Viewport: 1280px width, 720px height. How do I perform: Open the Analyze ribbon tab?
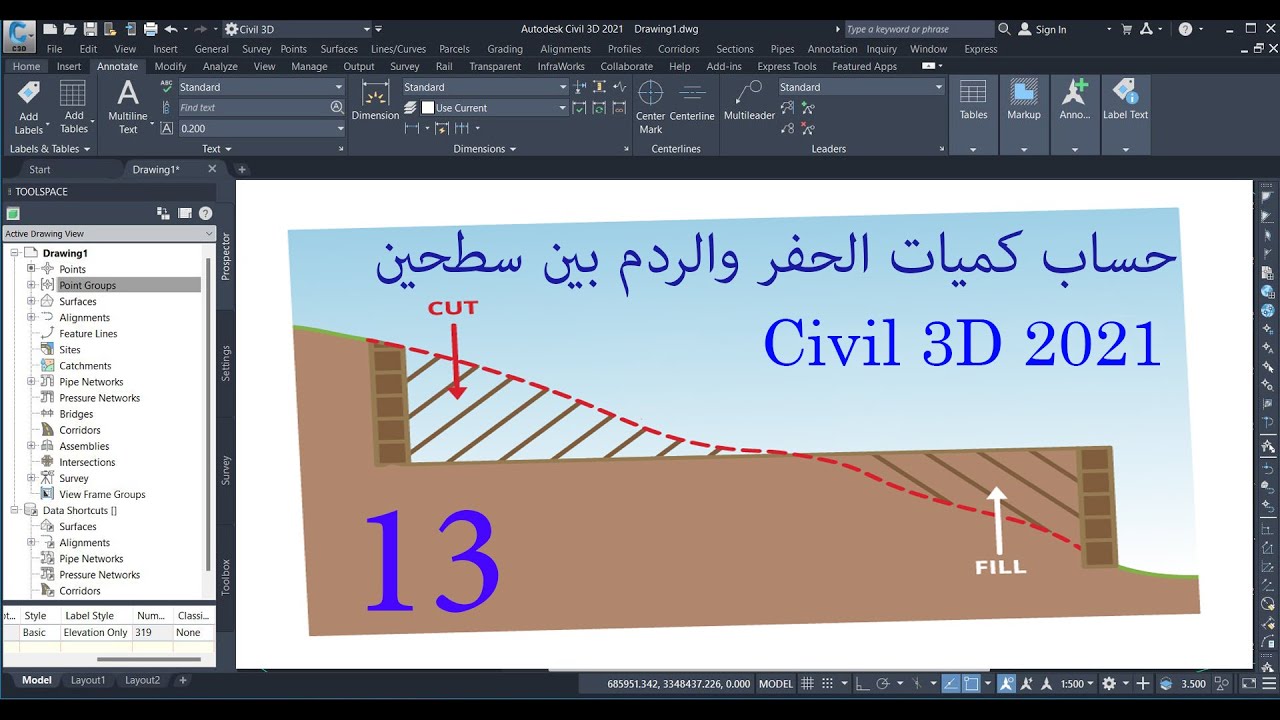click(220, 66)
